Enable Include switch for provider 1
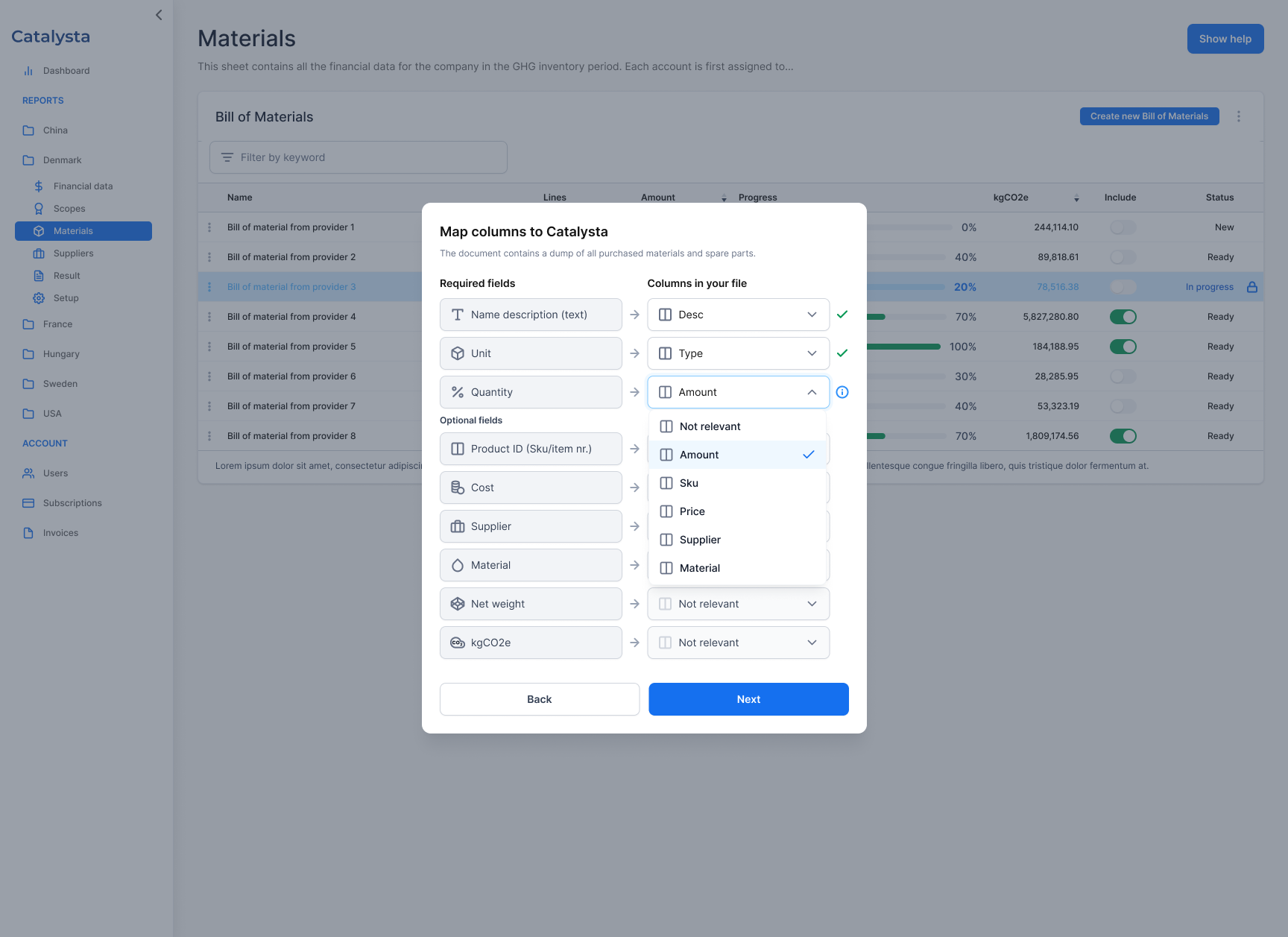Viewport: 1288px width, 937px height. [x=1123, y=227]
